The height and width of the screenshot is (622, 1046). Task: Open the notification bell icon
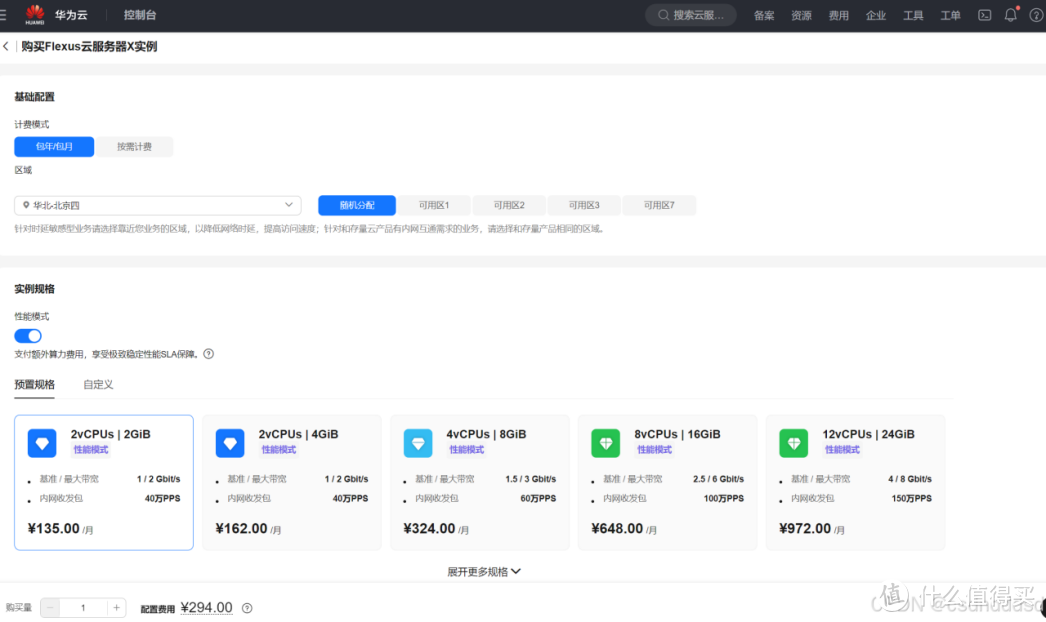[x=1009, y=14]
